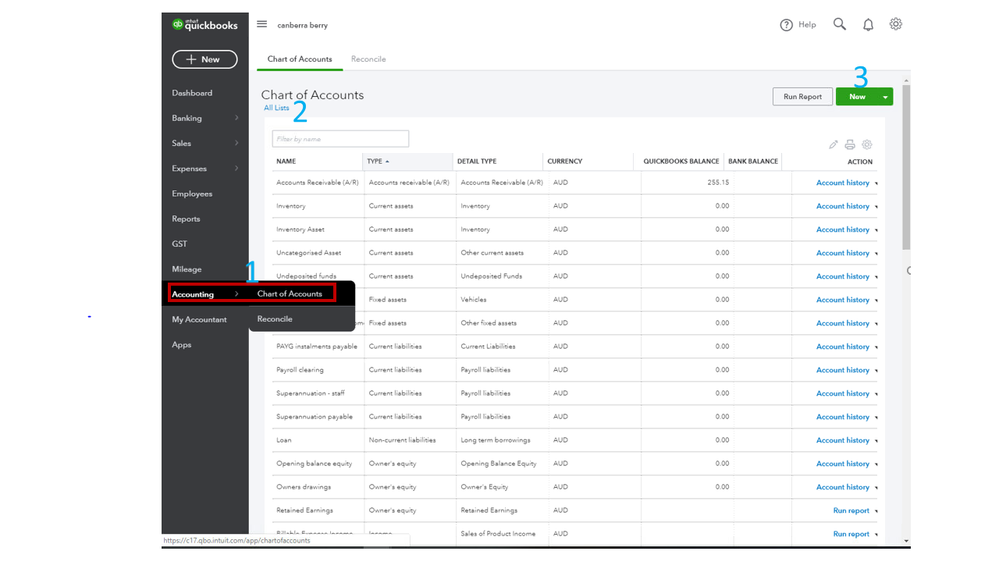Click Run report for Retained Earnings

851,510
